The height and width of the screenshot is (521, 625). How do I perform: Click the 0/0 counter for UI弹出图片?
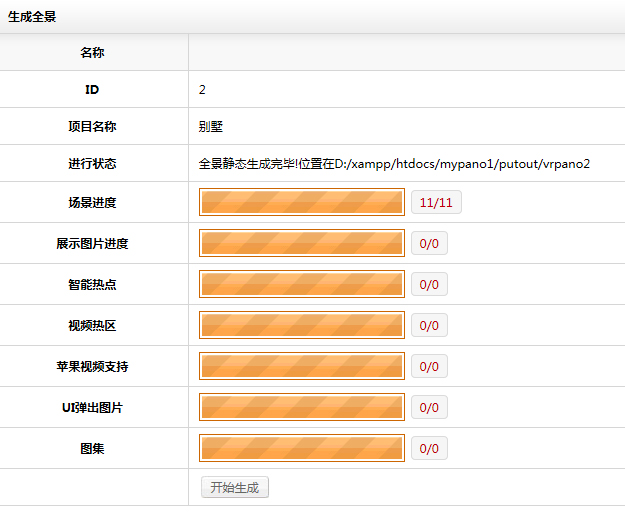(429, 408)
